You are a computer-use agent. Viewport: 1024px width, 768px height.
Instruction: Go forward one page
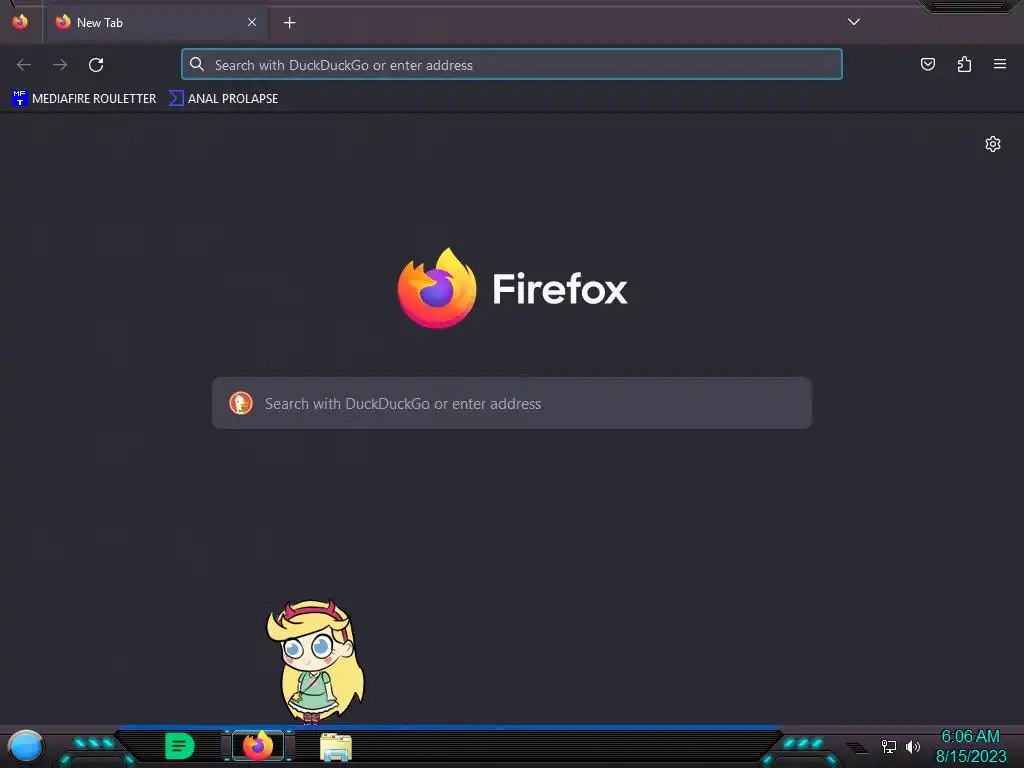pyautogui.click(x=60, y=65)
